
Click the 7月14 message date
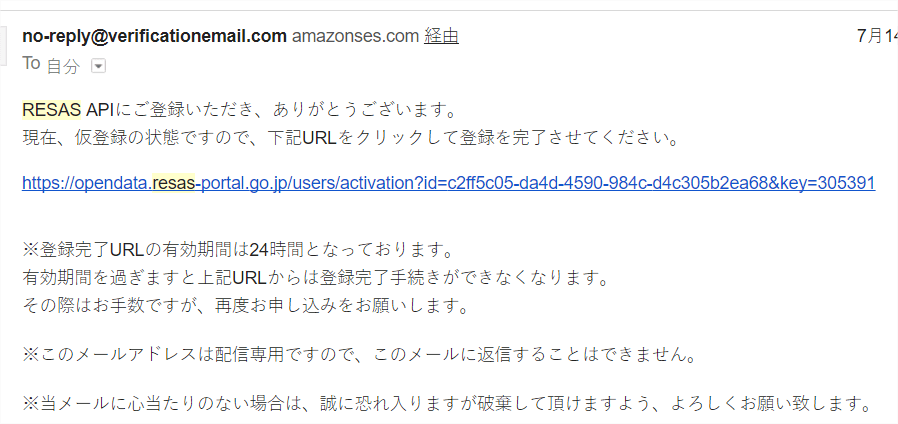877,36
